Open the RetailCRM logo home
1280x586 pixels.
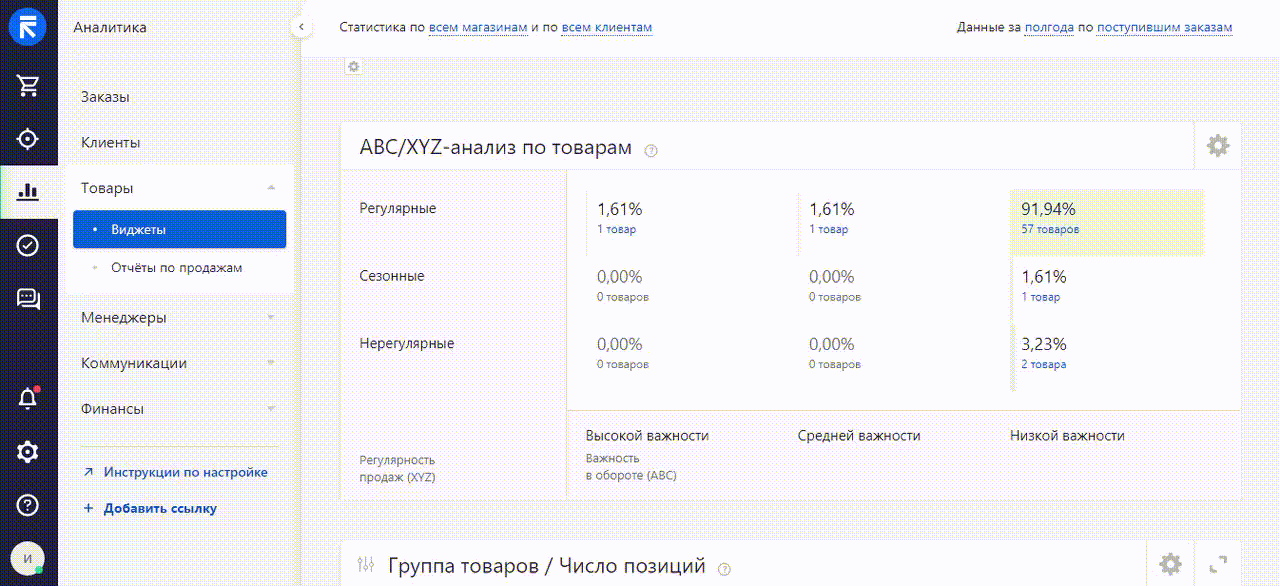[28, 27]
